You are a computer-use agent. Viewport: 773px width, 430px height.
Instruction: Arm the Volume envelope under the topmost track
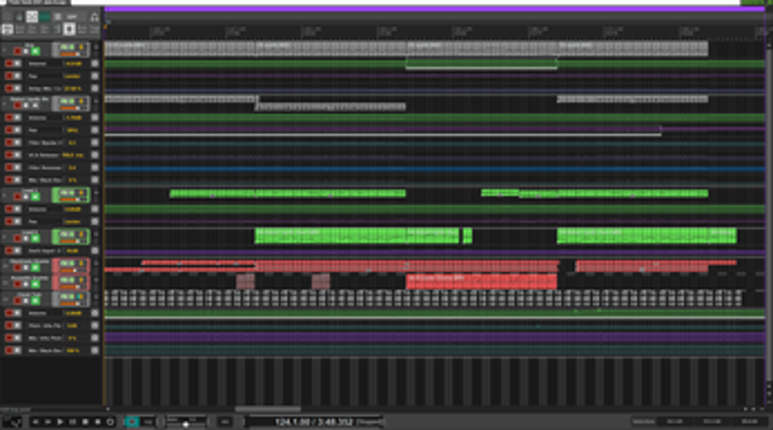coord(9,64)
